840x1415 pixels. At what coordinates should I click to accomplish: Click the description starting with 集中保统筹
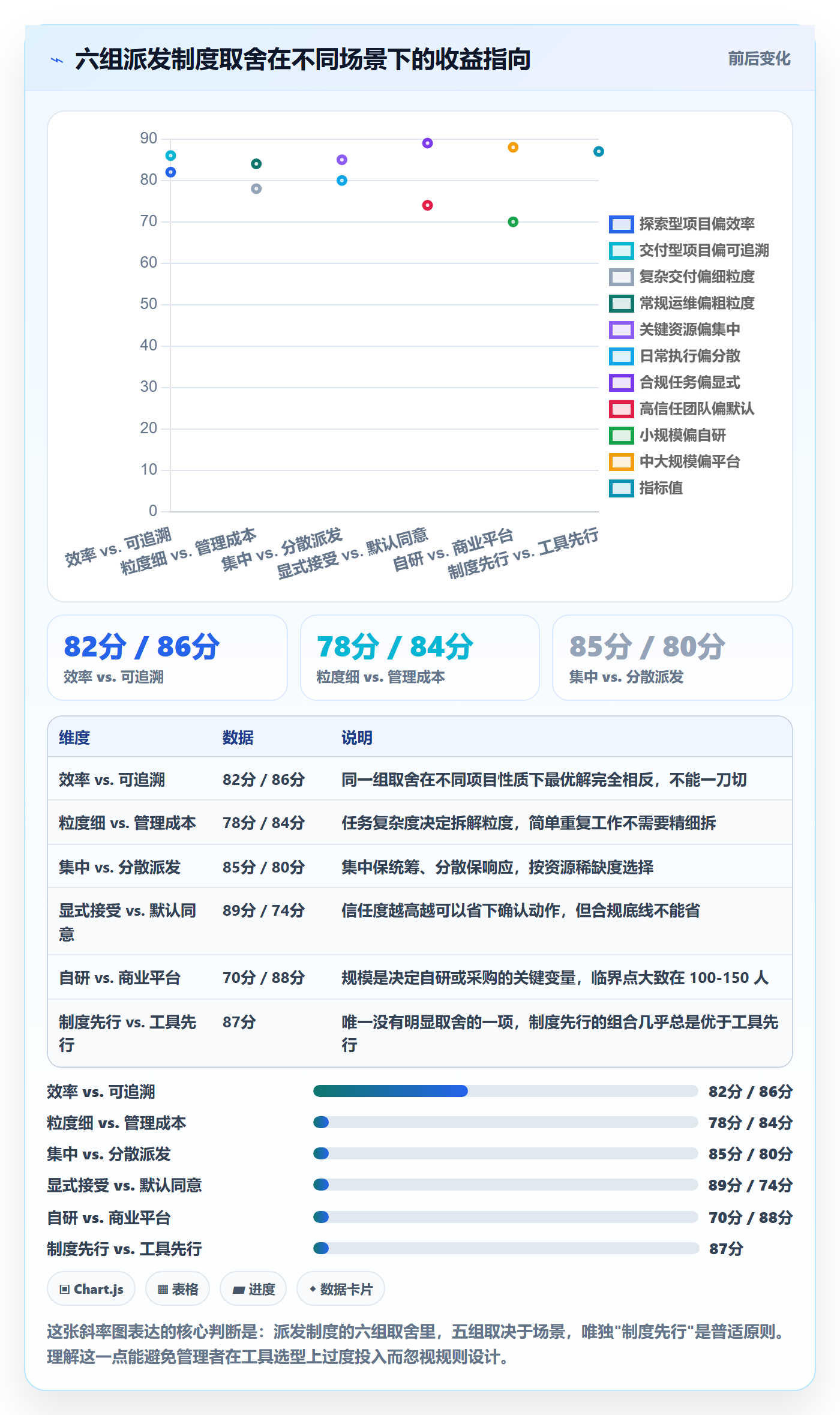pos(497,867)
